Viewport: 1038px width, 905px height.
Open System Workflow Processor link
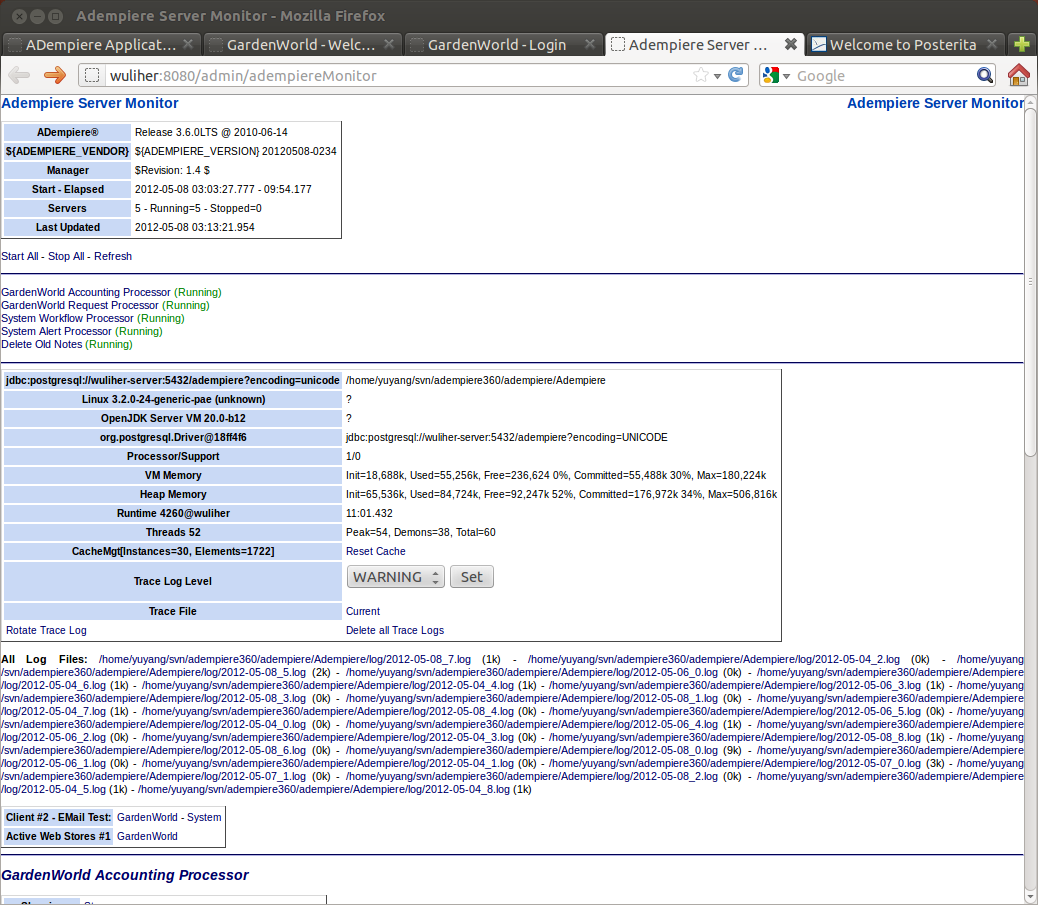(x=68, y=318)
